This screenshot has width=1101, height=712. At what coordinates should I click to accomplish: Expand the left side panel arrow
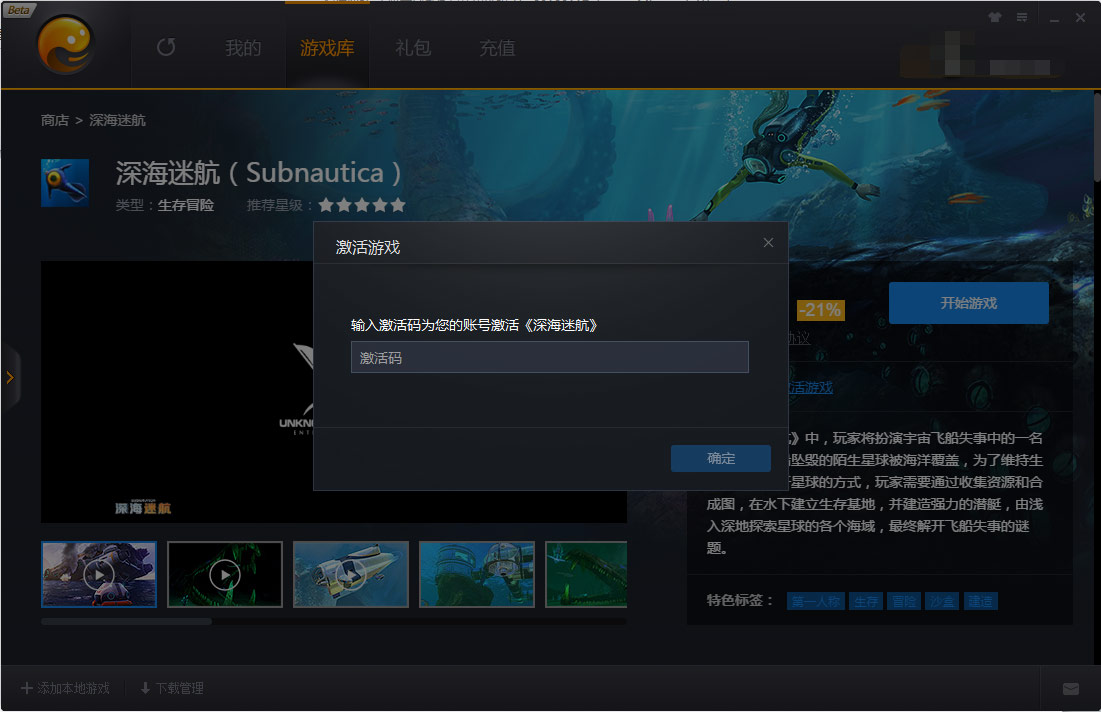click(10, 378)
